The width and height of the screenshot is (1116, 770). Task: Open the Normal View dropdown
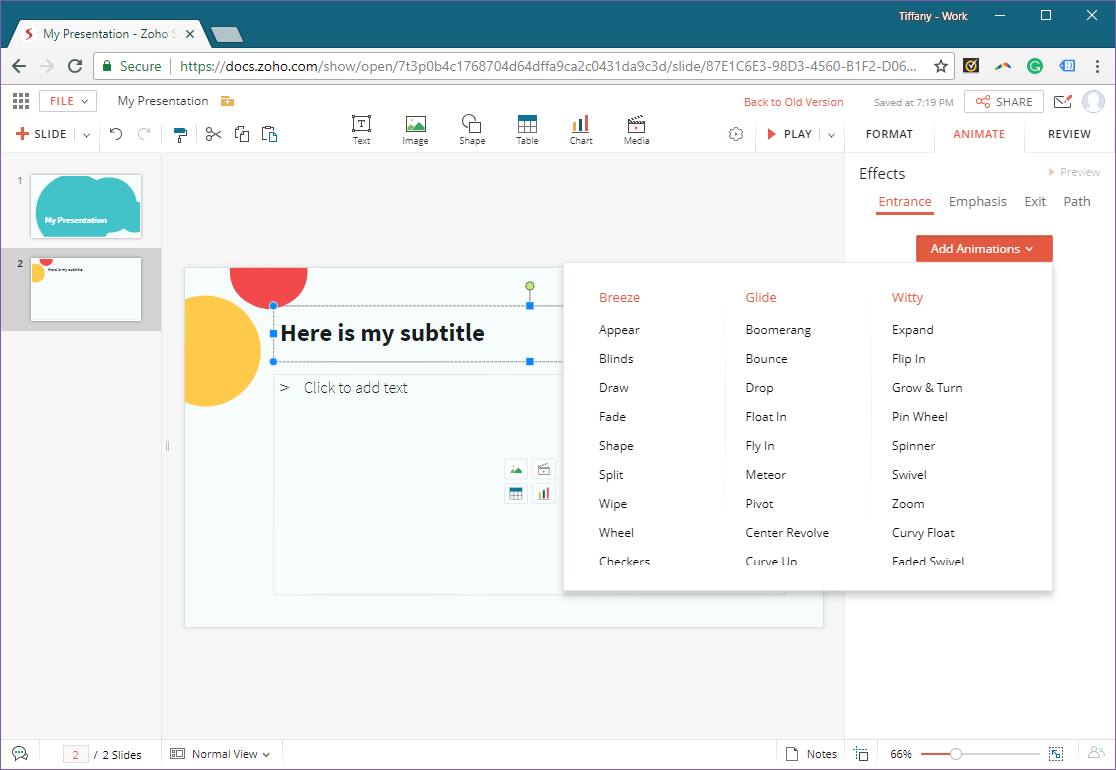coord(221,754)
